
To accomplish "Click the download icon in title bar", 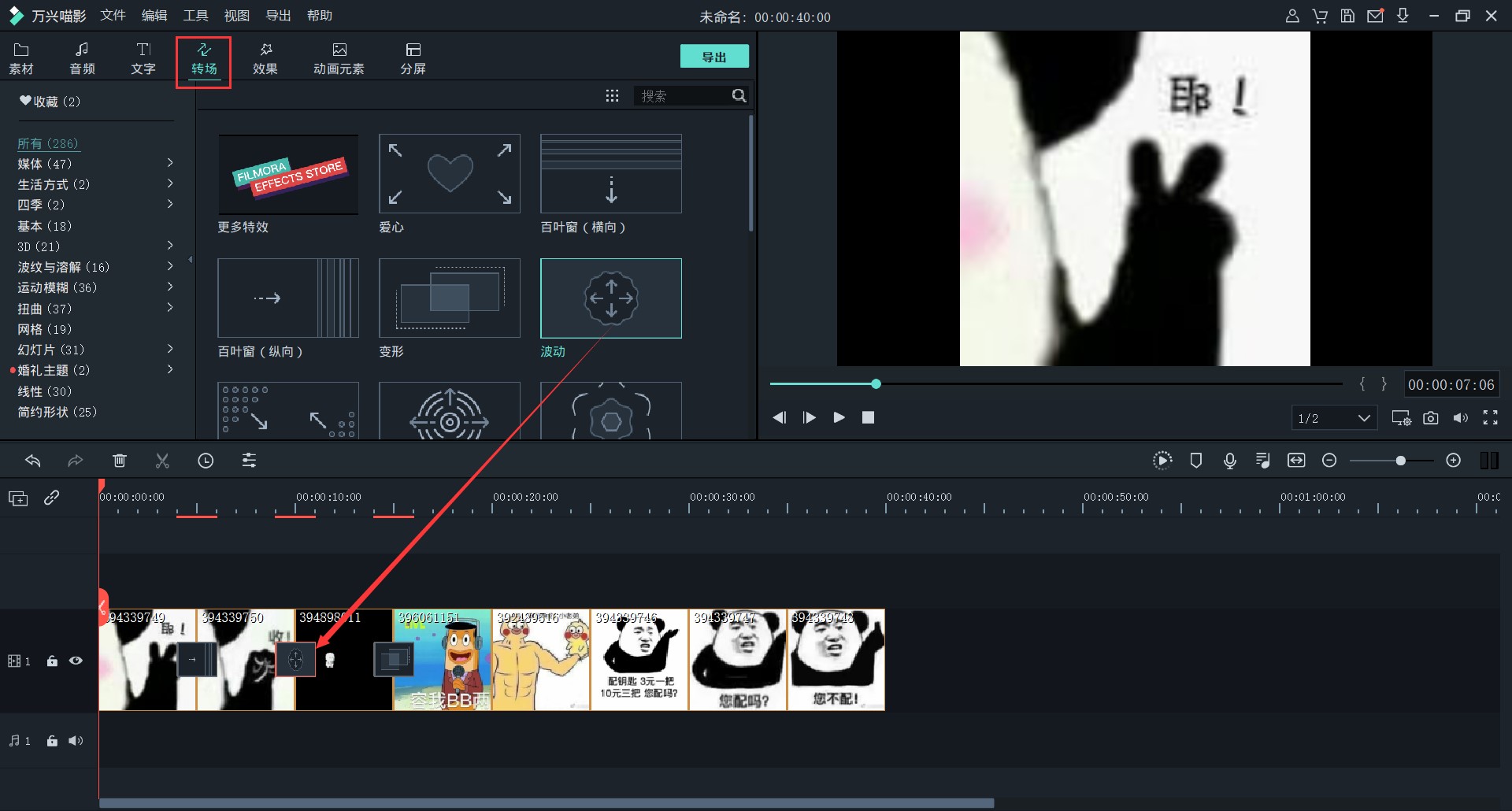I will tap(1403, 16).
